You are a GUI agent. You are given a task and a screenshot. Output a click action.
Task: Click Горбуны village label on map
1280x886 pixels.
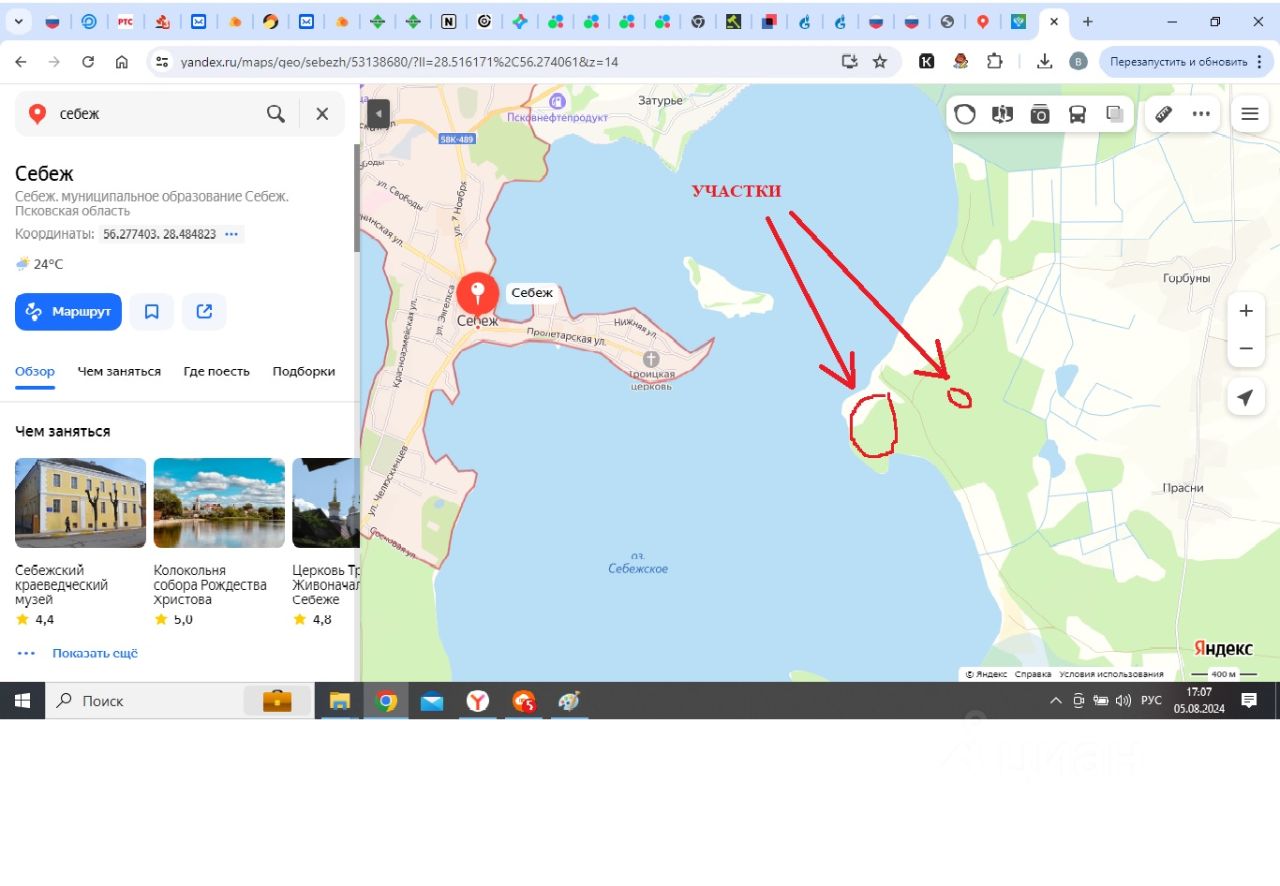coord(1187,278)
